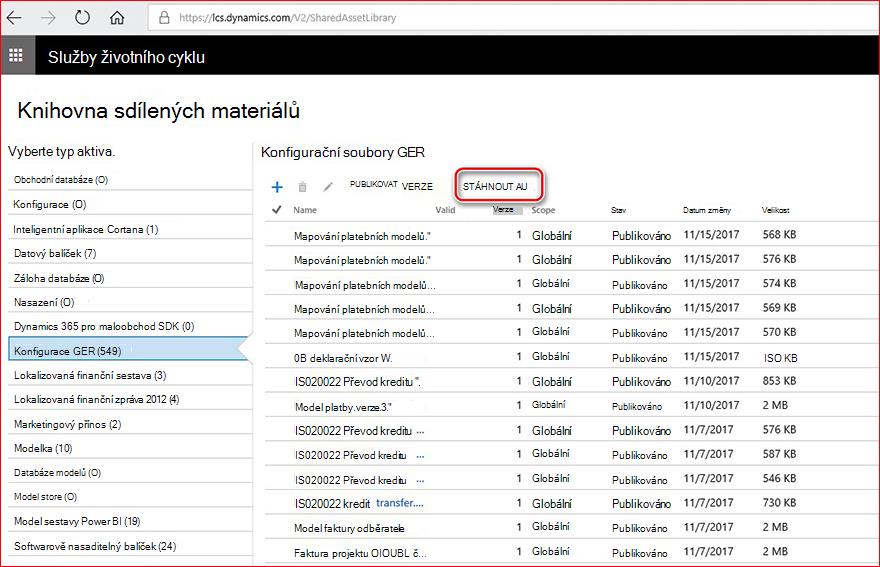880x567 pixels.
Task: Sort by Datum změny column header
Action: point(707,210)
